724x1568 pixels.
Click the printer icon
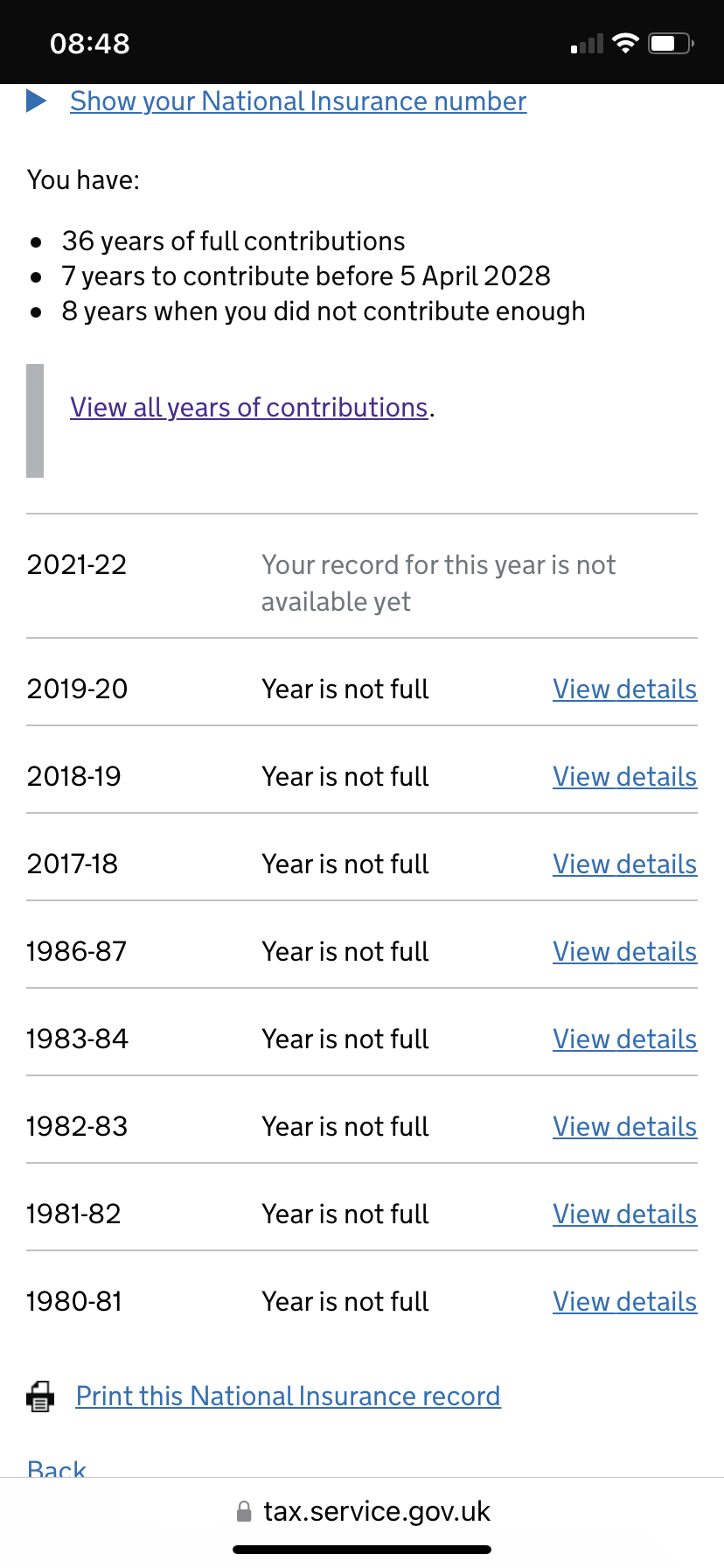point(40,1396)
